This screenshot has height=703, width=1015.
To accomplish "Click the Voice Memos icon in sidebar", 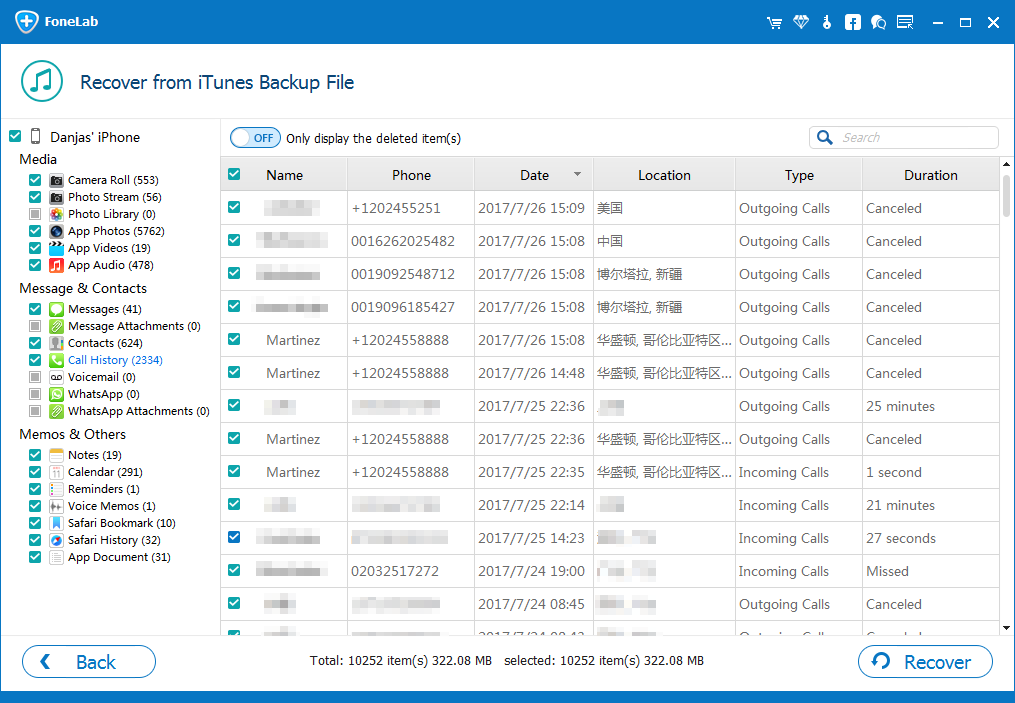I will coord(57,506).
